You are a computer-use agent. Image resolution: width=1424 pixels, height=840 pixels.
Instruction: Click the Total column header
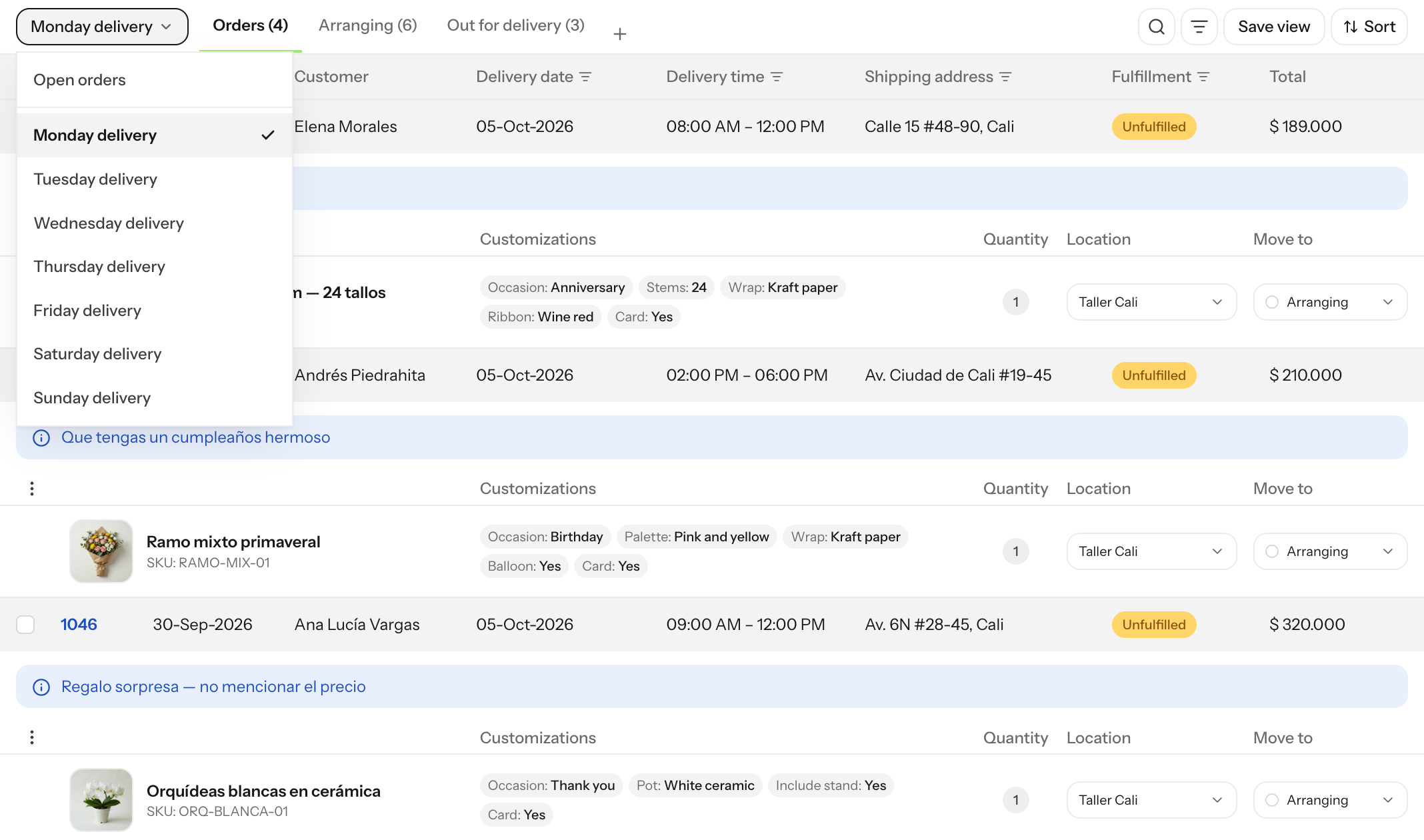coord(1287,77)
